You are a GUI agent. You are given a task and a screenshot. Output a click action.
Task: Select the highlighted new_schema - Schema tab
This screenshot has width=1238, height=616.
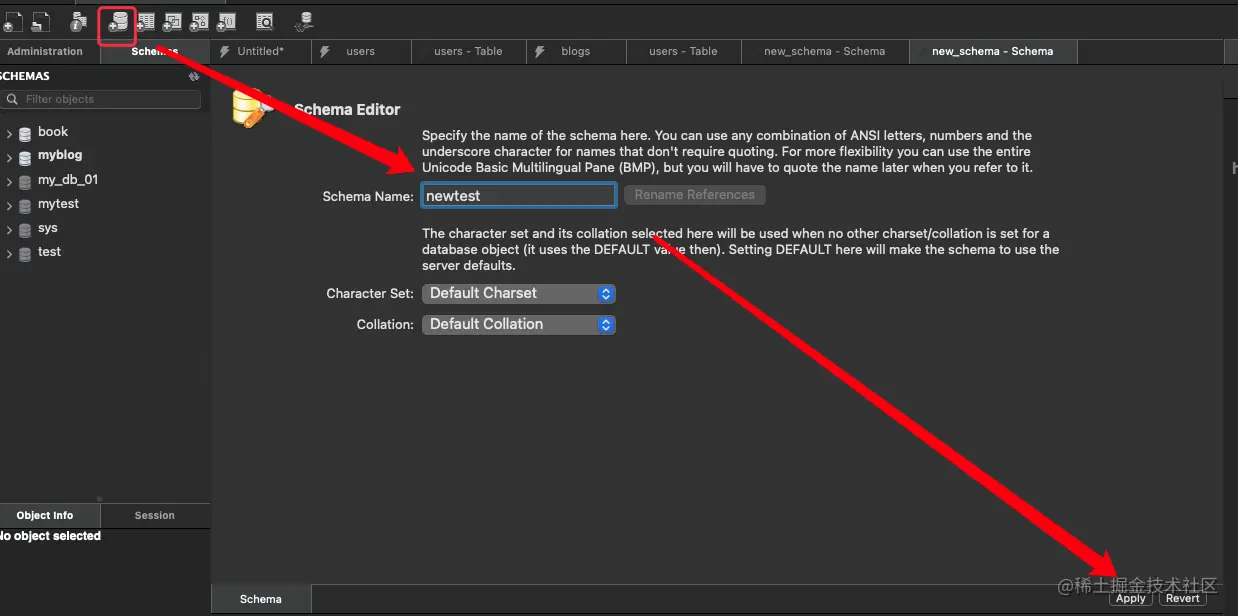click(x=992, y=51)
